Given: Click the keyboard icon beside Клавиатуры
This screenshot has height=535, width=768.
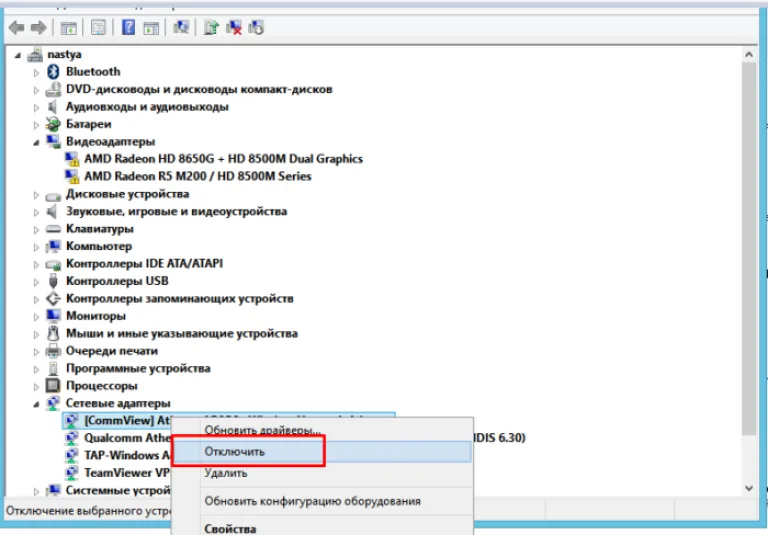Looking at the screenshot, I should click(53, 229).
